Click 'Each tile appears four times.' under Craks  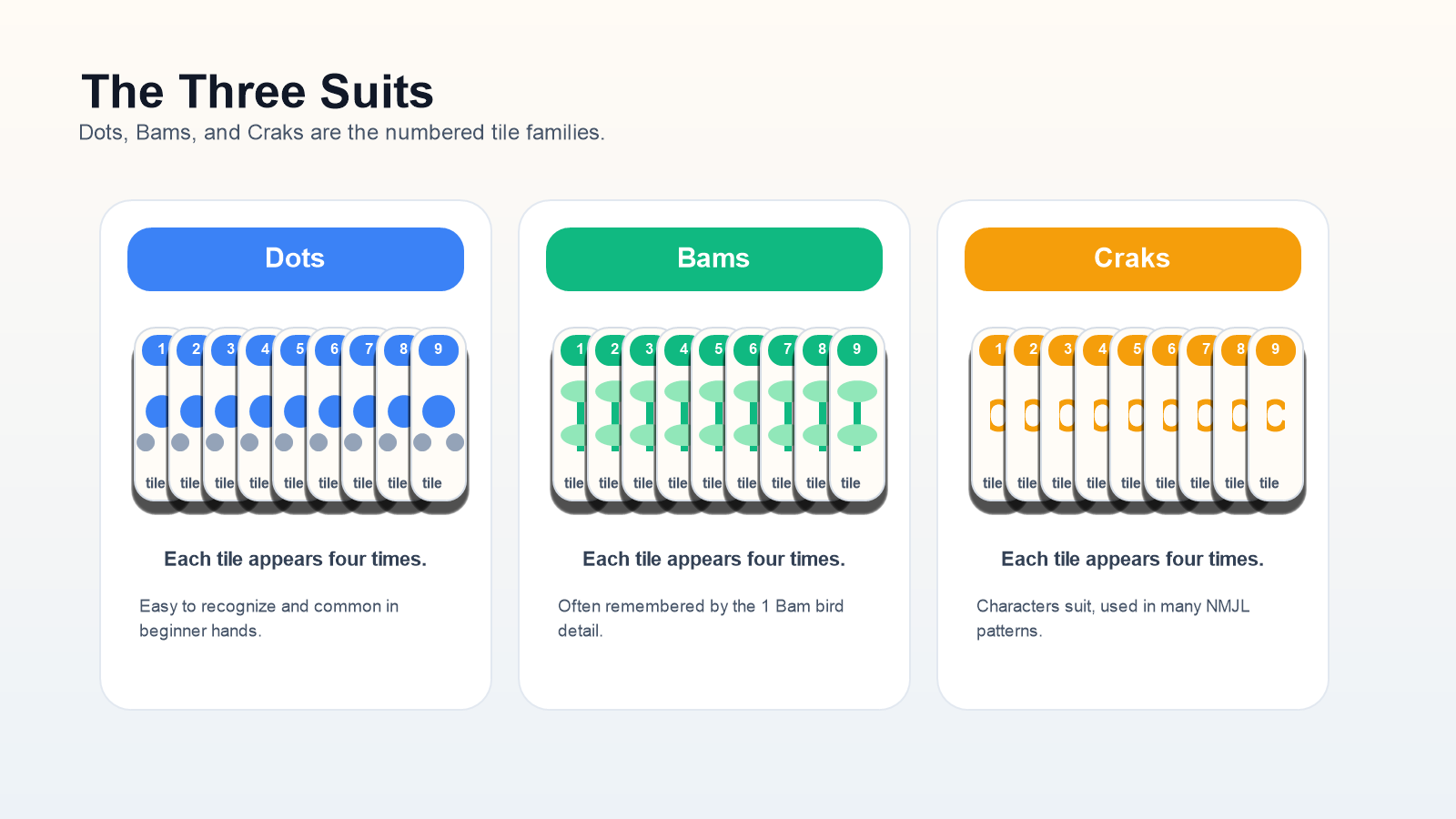pos(1133,559)
